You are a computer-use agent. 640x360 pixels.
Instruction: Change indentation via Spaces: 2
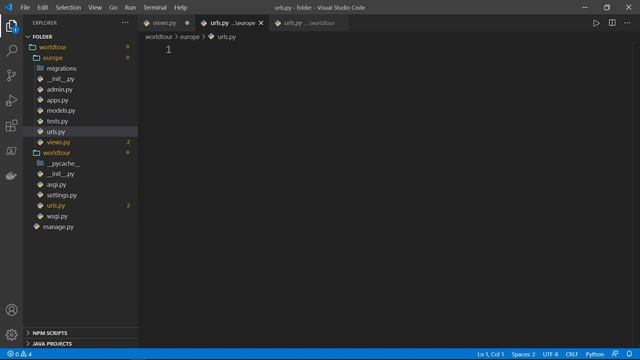(523, 354)
